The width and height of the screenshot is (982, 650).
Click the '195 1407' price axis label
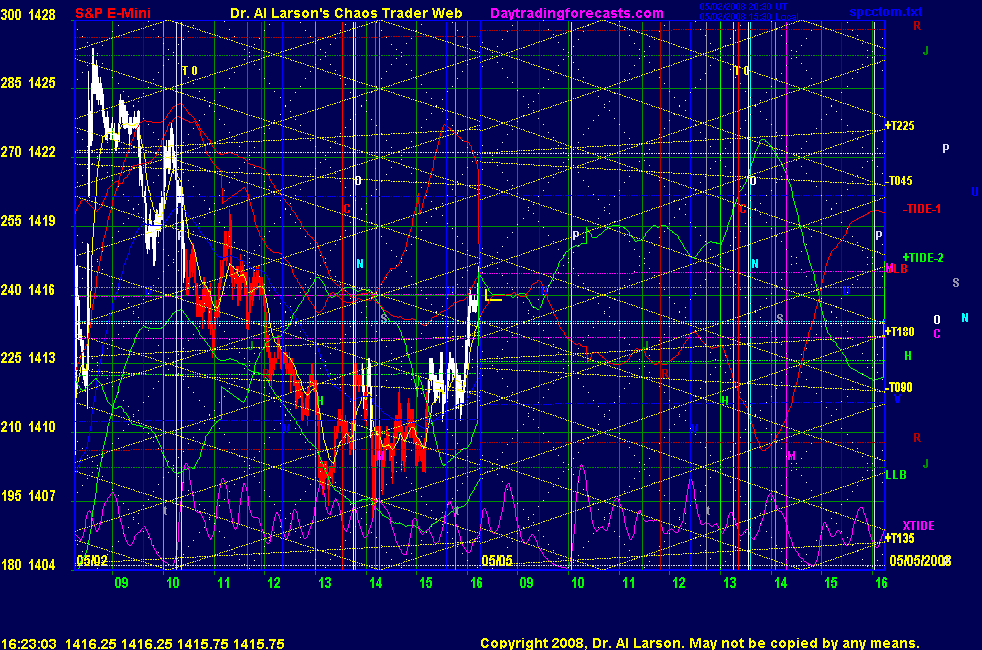point(28,495)
